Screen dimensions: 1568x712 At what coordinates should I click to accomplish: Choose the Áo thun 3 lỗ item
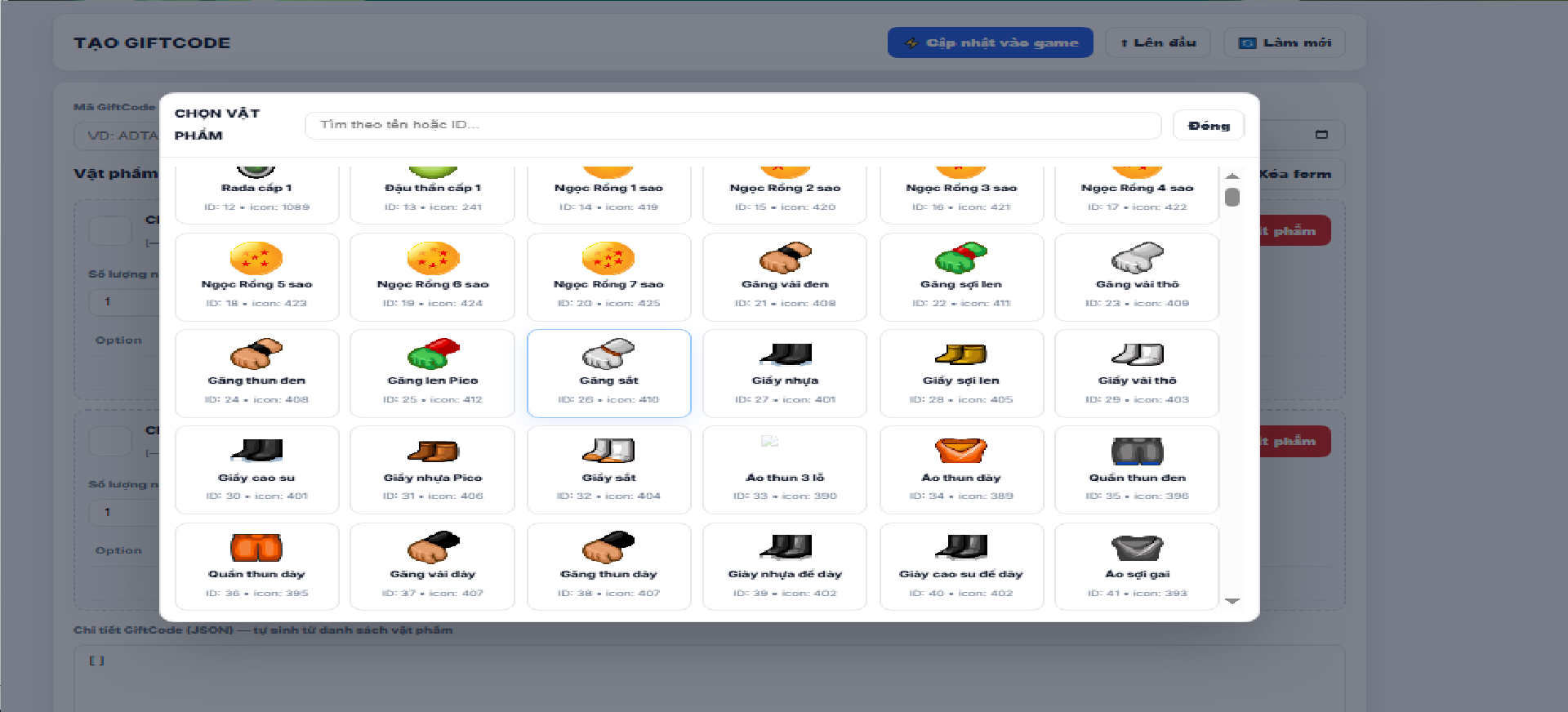(x=785, y=469)
